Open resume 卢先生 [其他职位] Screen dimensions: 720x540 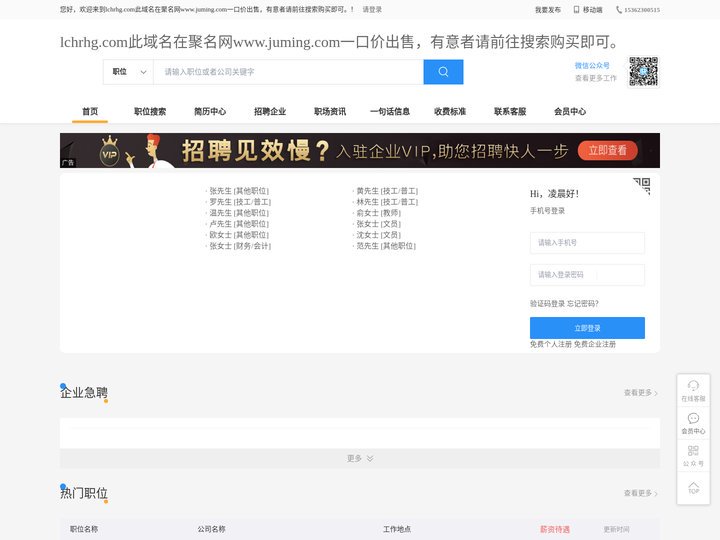point(239,224)
